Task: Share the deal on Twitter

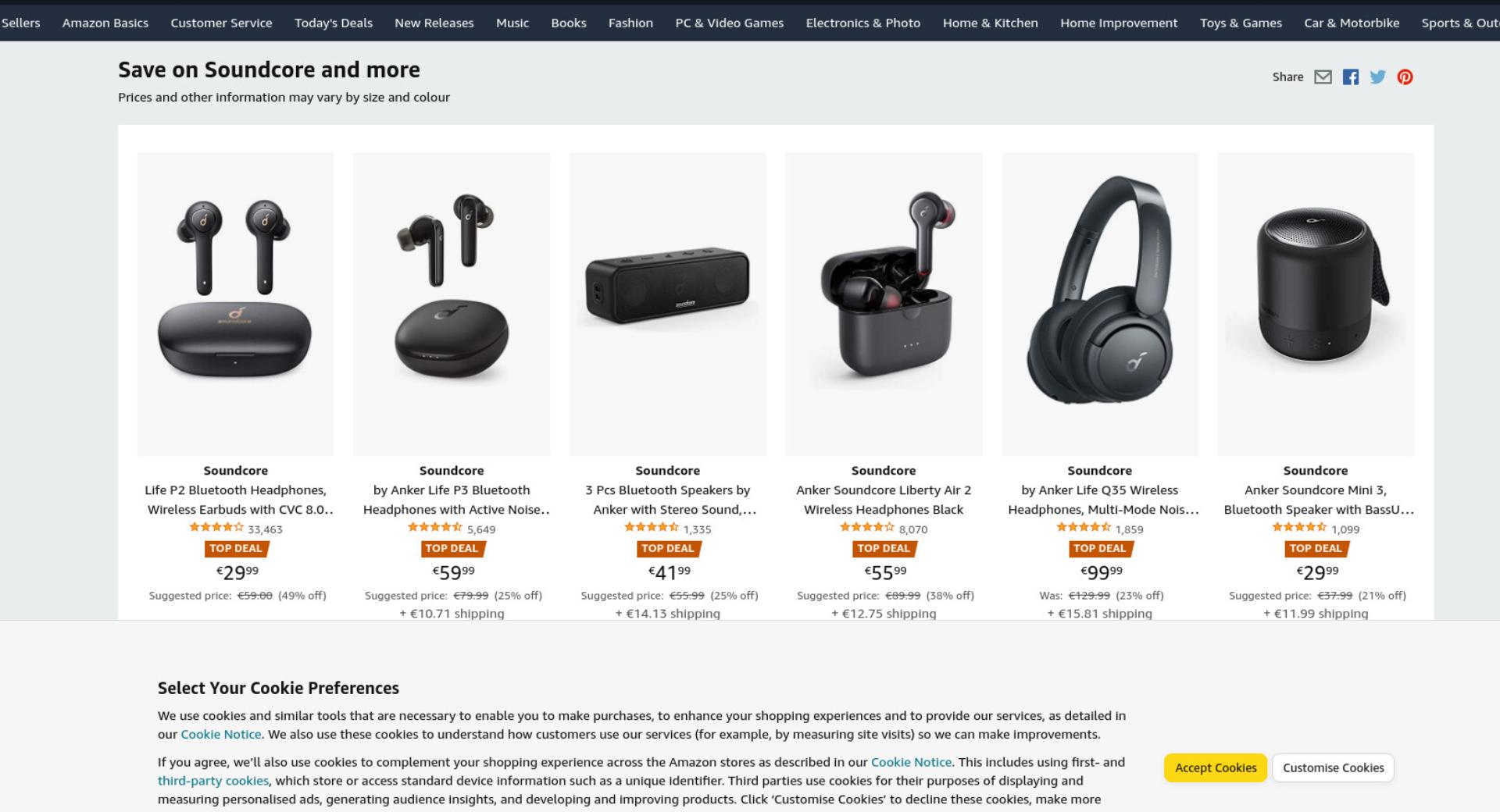Action: coord(1377,77)
